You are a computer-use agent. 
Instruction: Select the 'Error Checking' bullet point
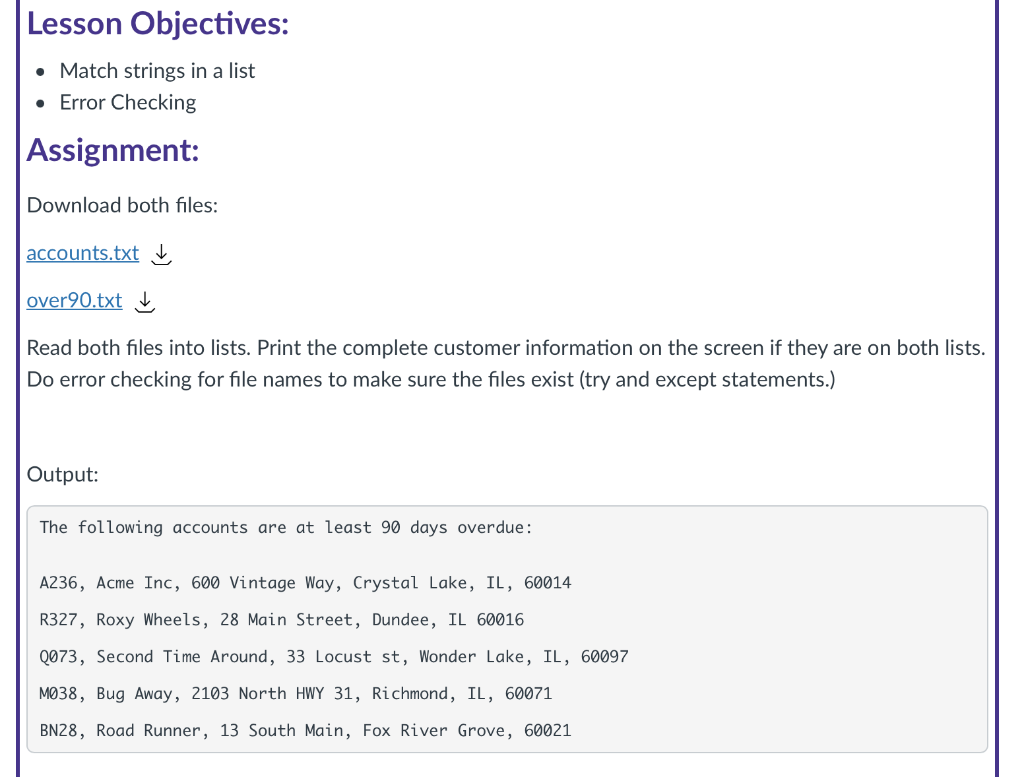click(127, 102)
